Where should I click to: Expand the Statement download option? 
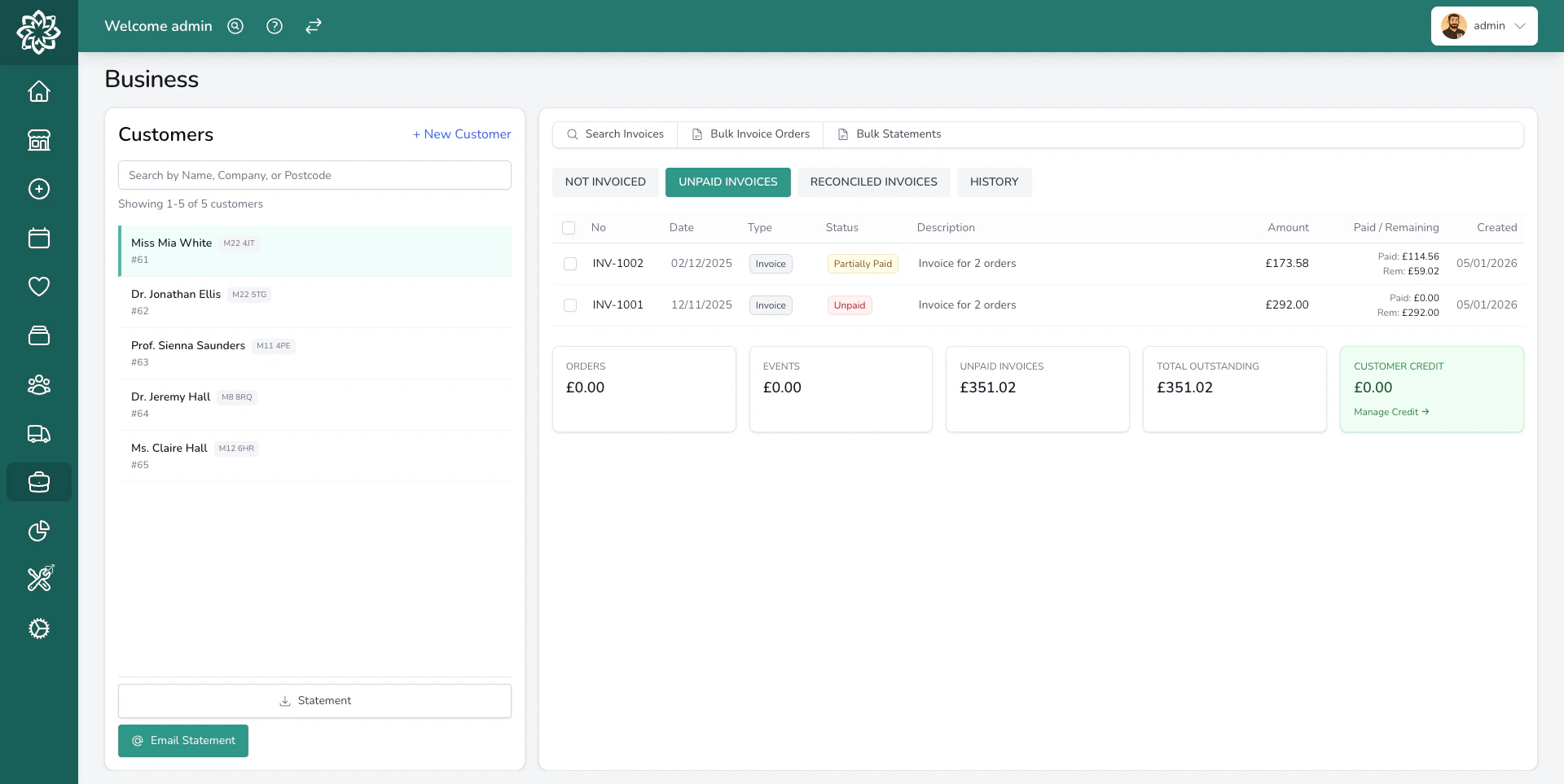pos(314,700)
